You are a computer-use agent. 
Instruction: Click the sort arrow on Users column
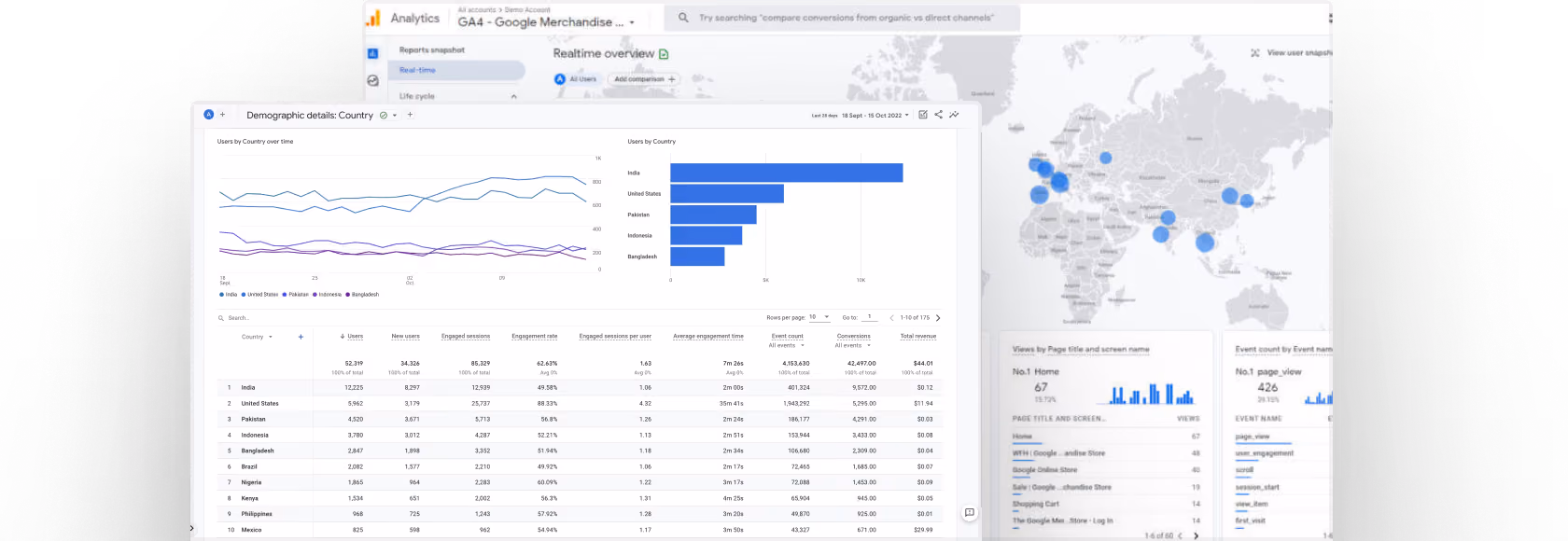pyautogui.click(x=343, y=336)
